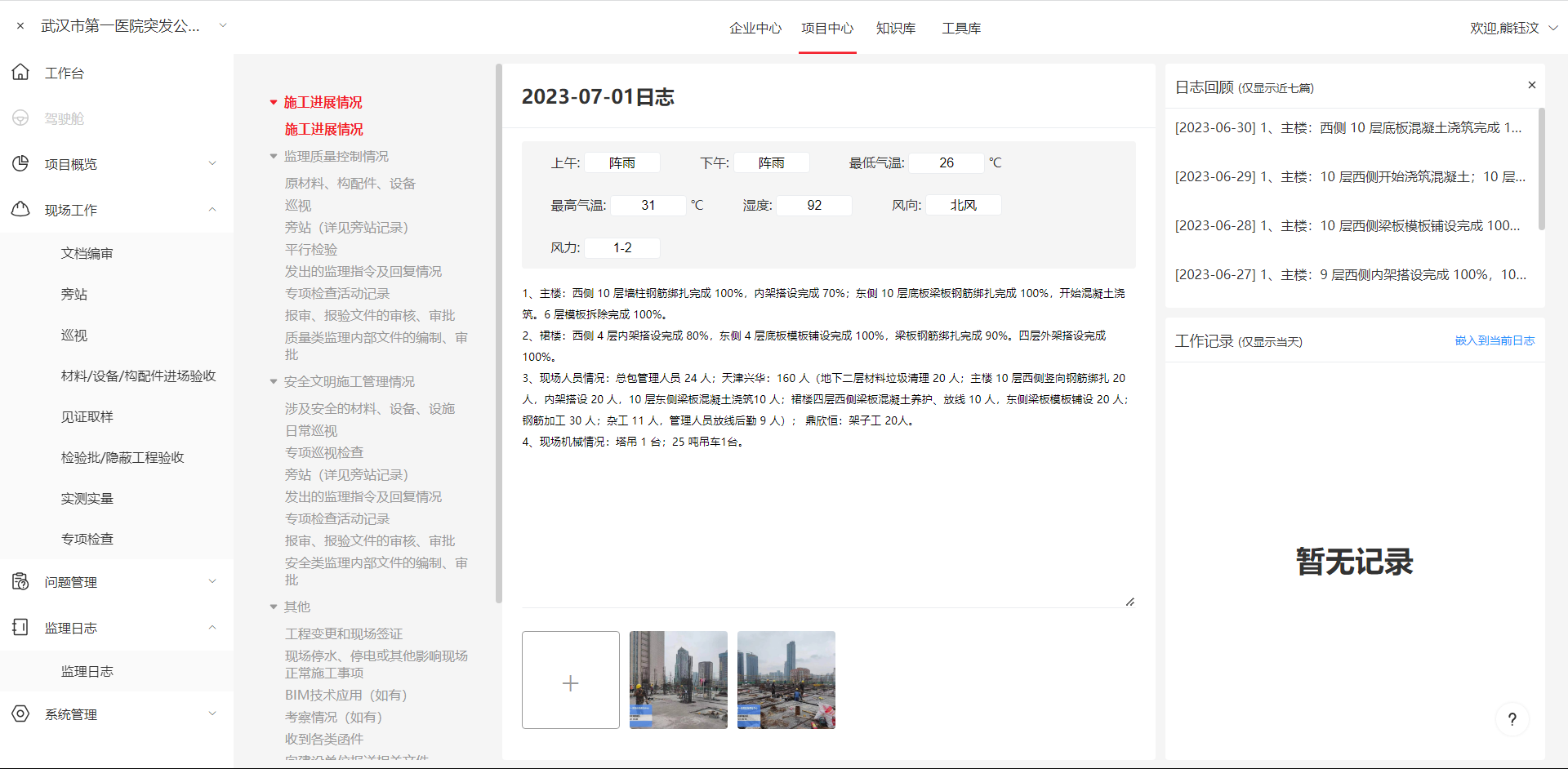Screen dimensions: 1568x769
Task: Click the 驾驶舱 steering wheel icon
Action: point(20,118)
